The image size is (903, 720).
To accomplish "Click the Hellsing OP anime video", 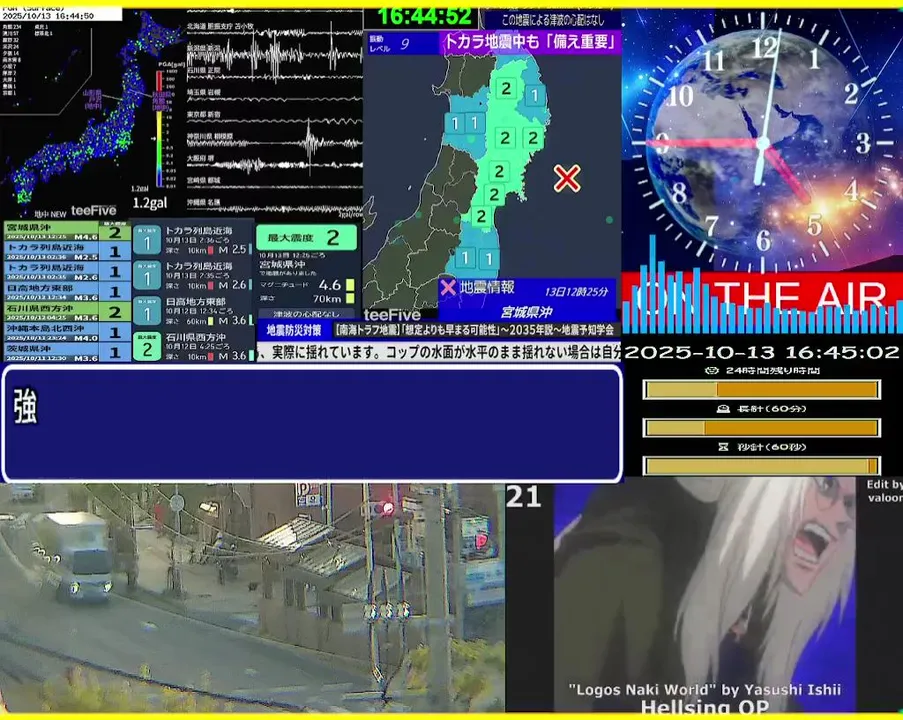I will [x=704, y=596].
